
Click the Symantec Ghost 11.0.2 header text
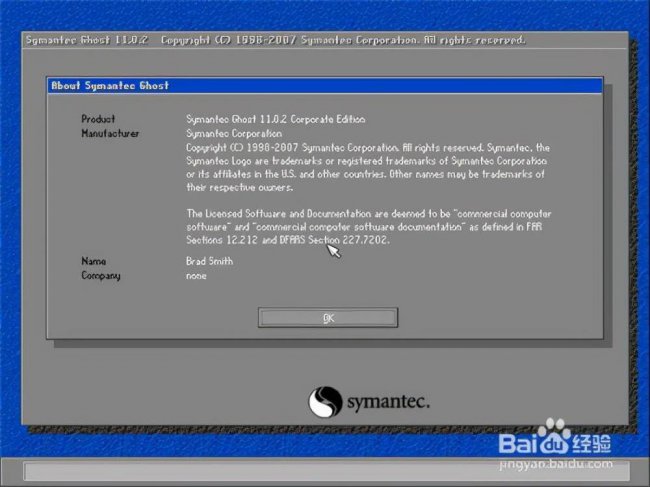[87, 40]
